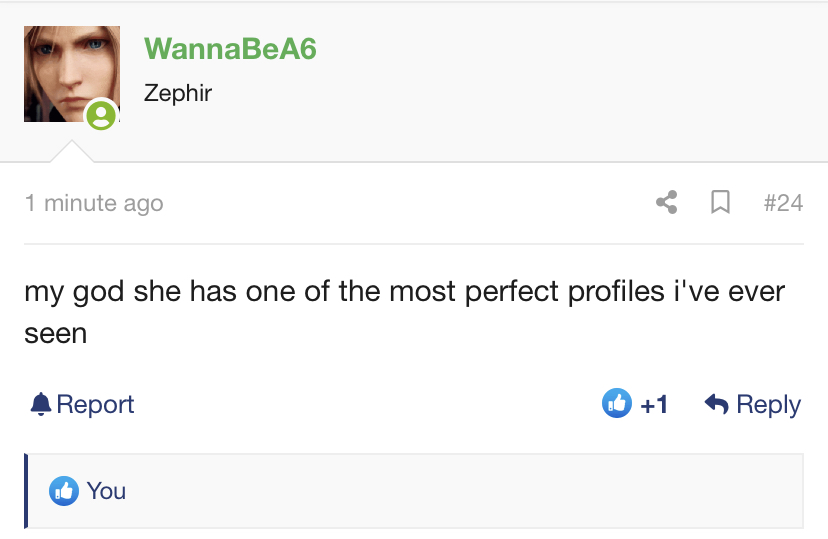Toggle the blue thumbs-up like button
This screenshot has height=539, width=828.
617,403
